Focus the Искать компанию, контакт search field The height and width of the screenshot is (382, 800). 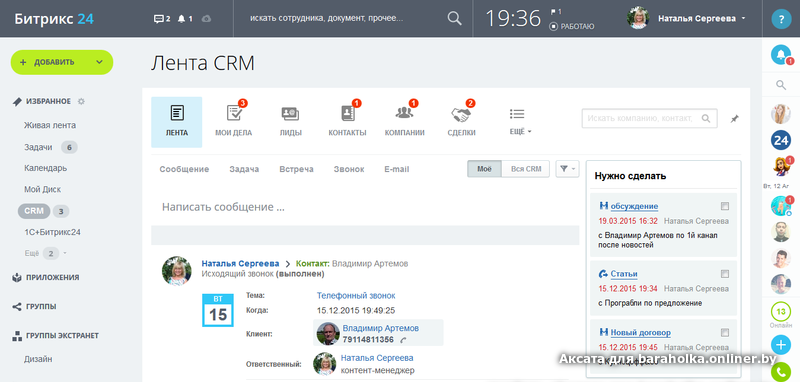649,118
